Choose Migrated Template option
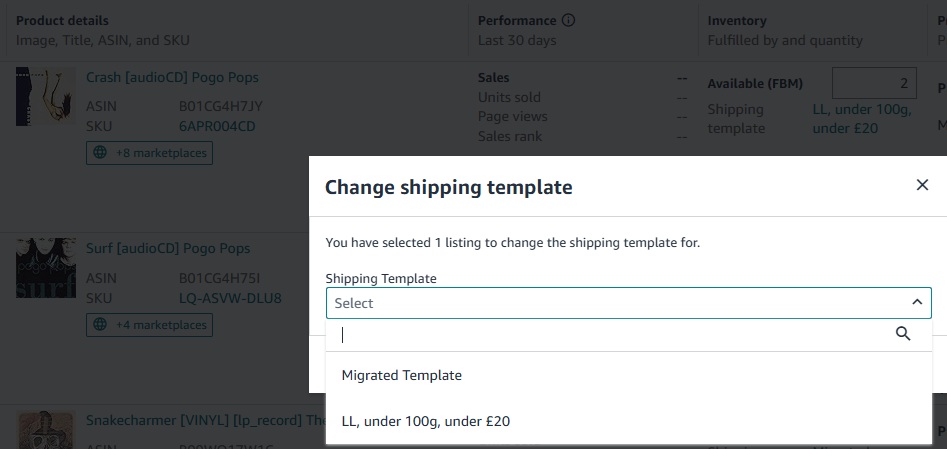This screenshot has width=947, height=449. pyautogui.click(x=629, y=375)
